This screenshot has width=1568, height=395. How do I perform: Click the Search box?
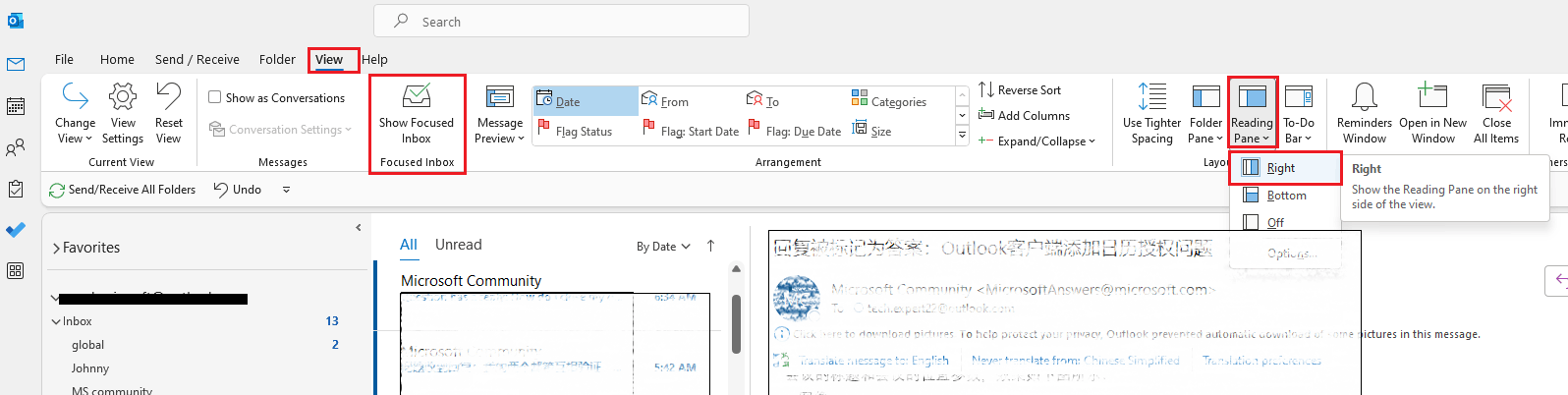[x=561, y=21]
